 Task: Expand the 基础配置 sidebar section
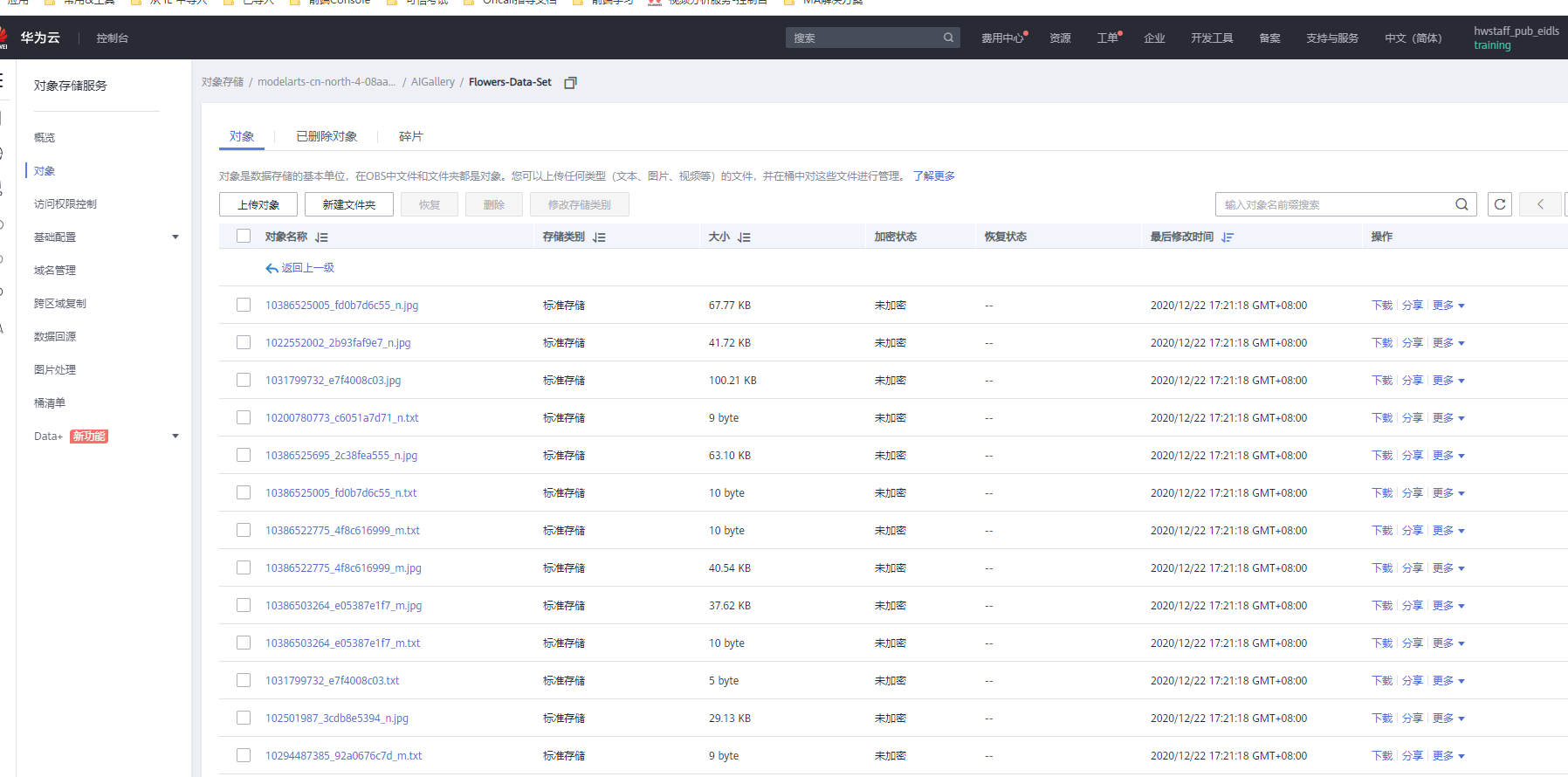tap(175, 237)
